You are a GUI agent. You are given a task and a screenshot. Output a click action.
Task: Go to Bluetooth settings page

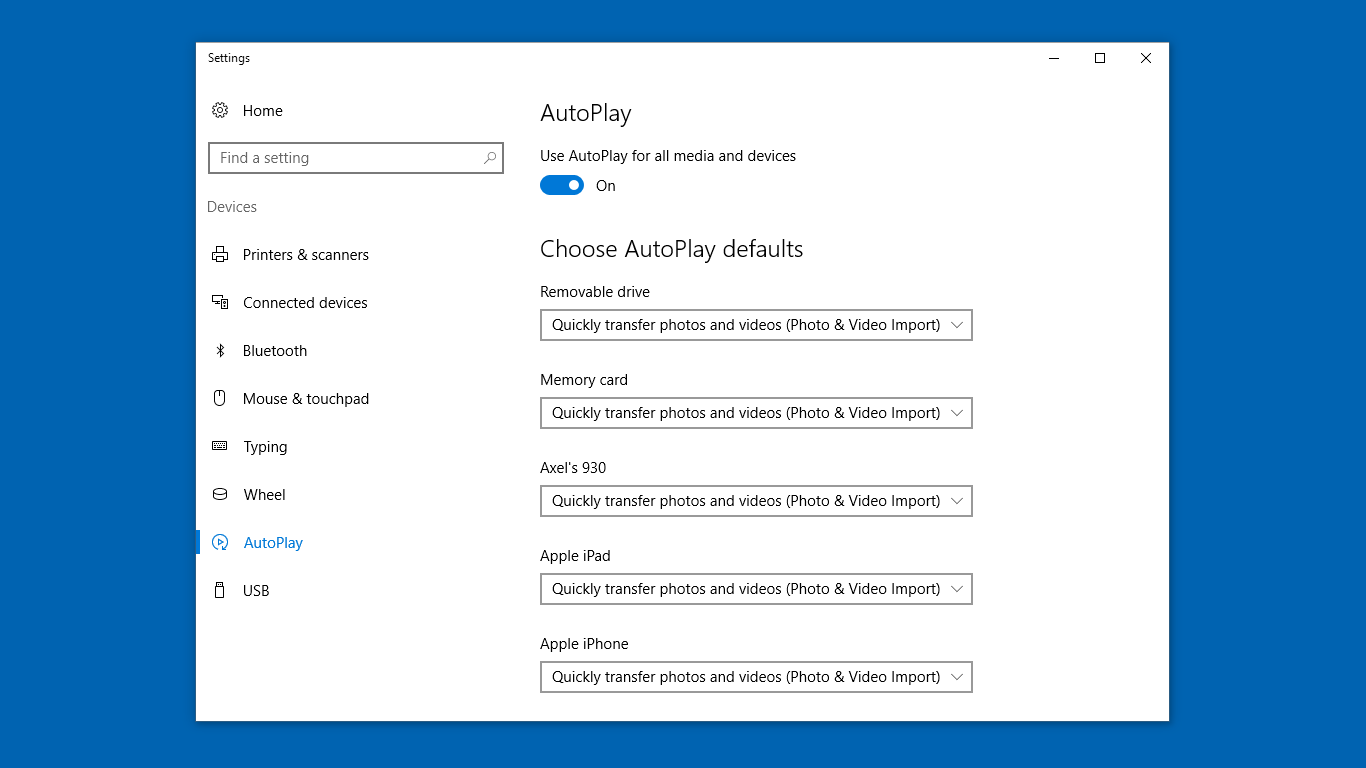(275, 351)
